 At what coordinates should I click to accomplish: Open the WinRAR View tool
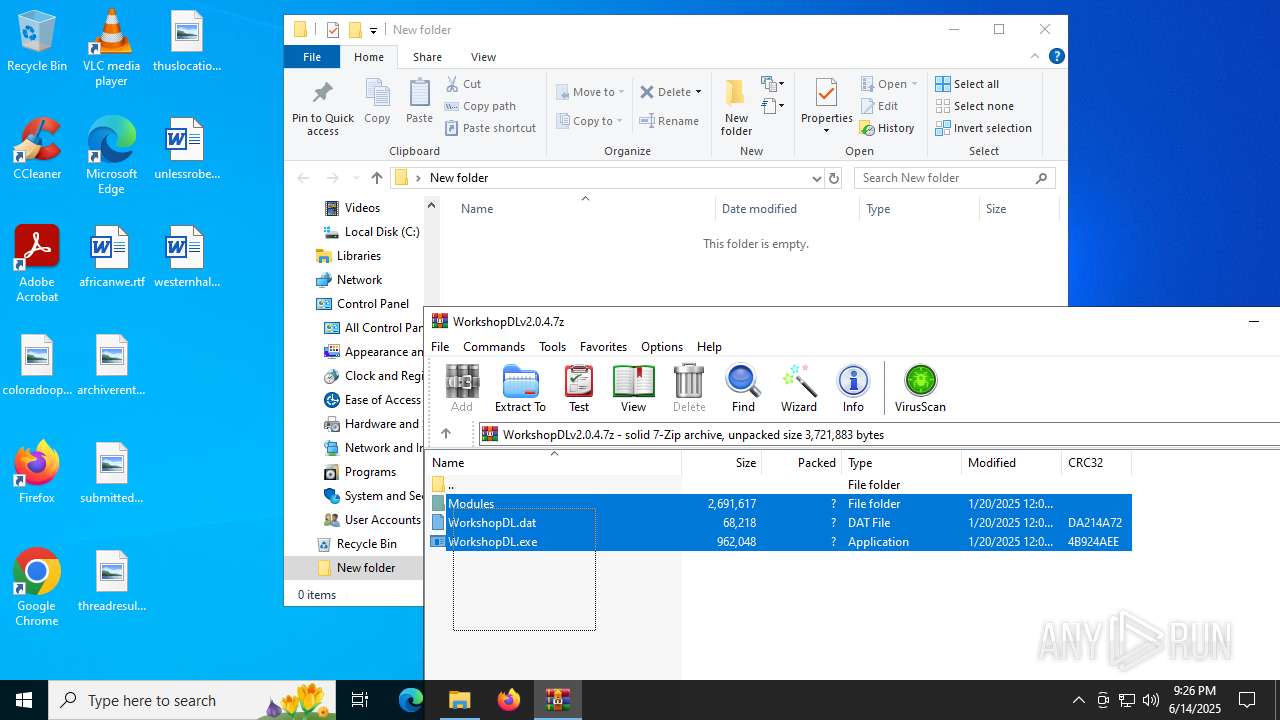[634, 388]
